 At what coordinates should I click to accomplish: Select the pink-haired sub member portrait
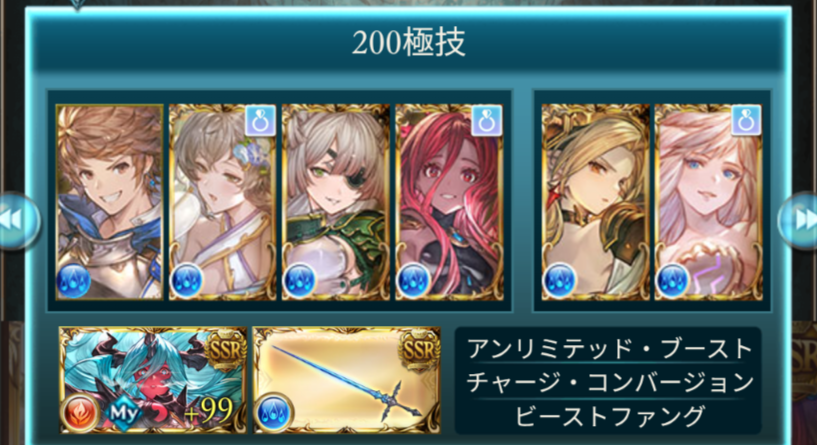709,202
